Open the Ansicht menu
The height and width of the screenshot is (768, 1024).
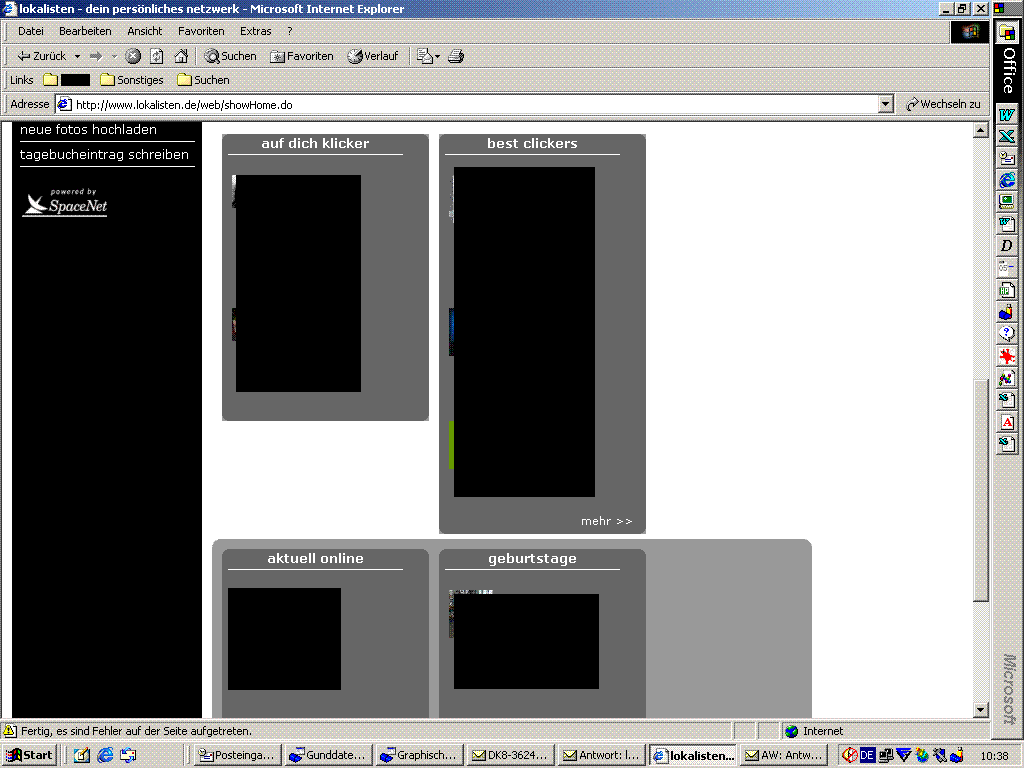point(144,31)
